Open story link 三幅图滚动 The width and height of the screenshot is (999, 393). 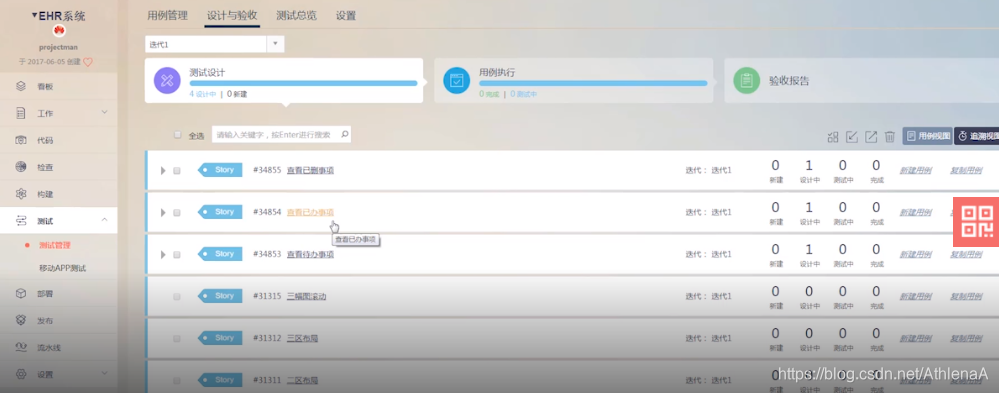306,296
